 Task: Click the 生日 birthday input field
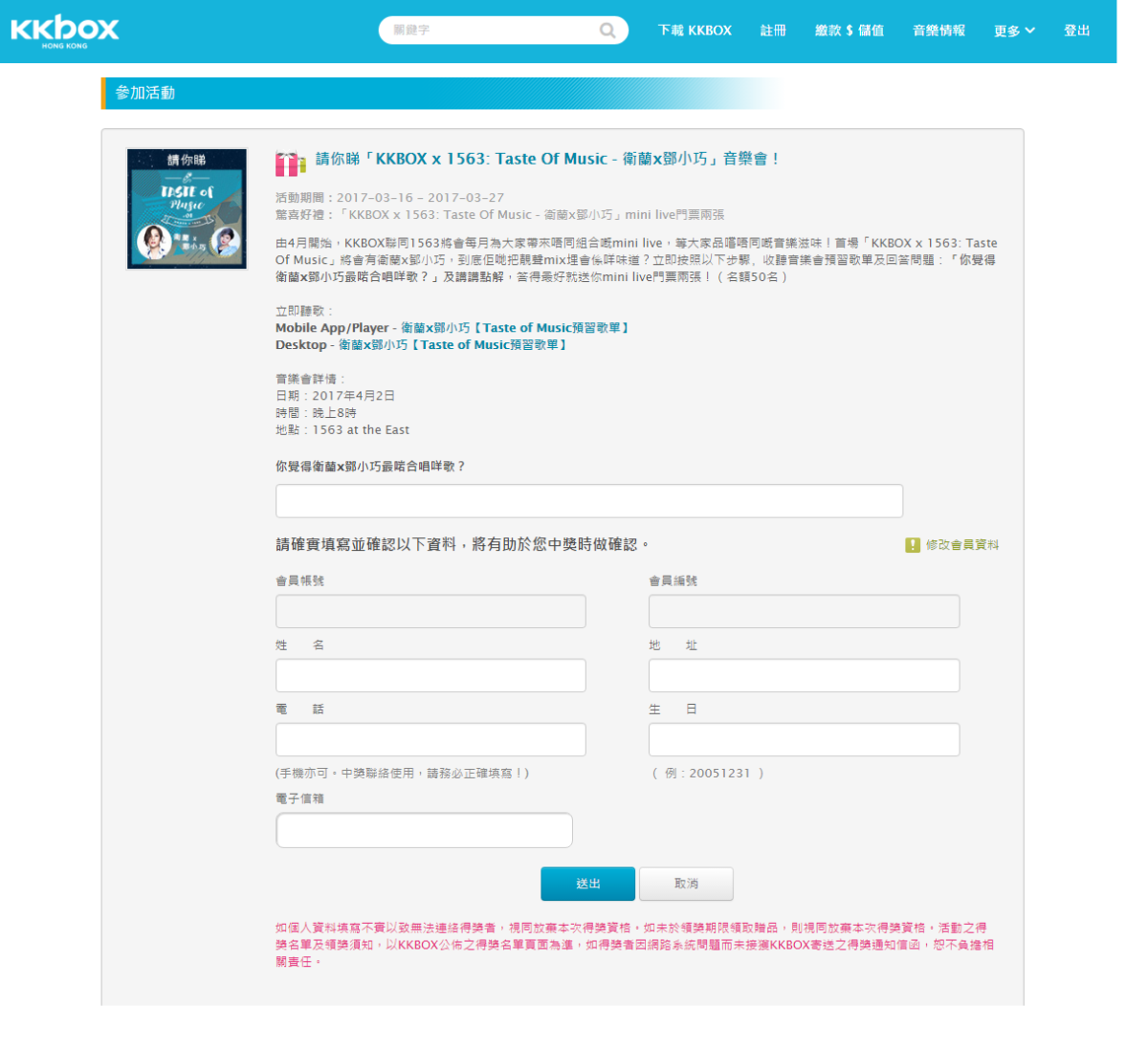click(x=804, y=740)
